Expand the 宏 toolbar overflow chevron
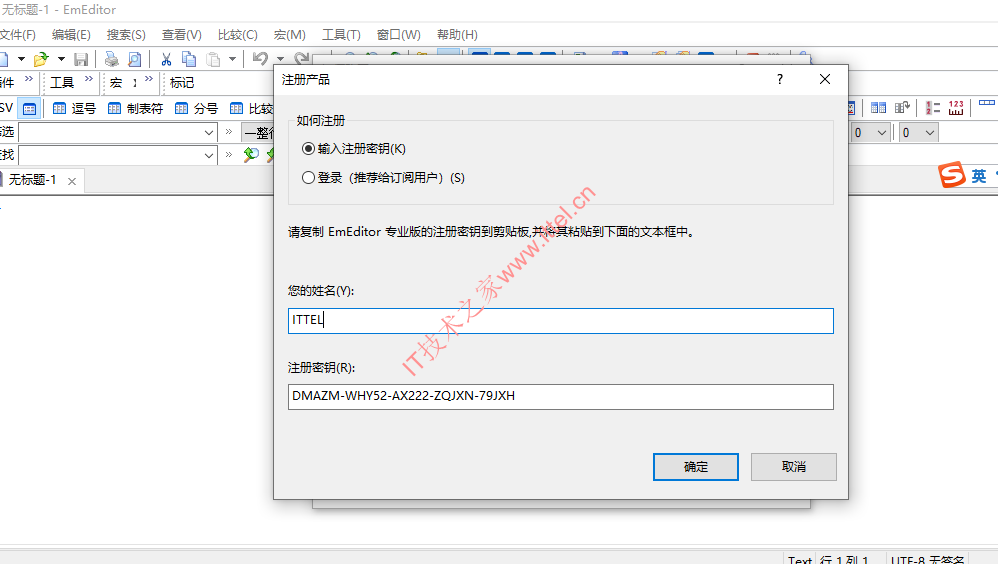This screenshot has height=564, width=998. 148,79
